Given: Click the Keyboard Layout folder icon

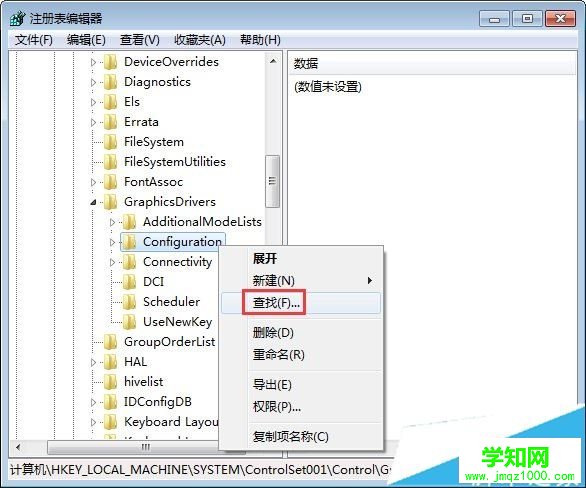Looking at the screenshot, I should (x=111, y=422).
